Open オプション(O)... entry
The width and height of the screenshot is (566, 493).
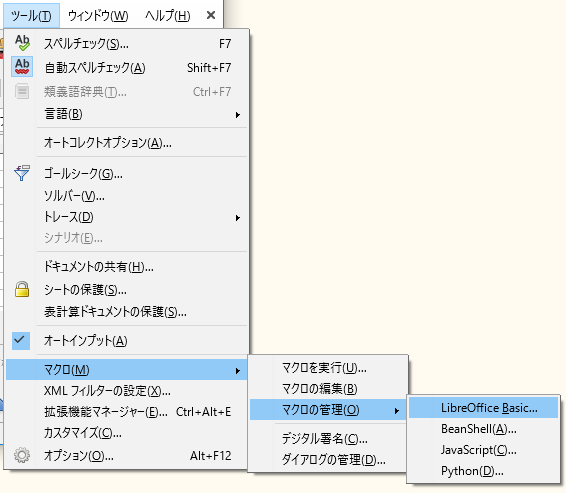(x=126, y=456)
